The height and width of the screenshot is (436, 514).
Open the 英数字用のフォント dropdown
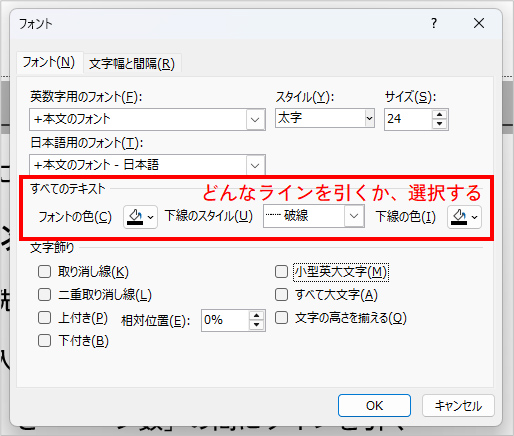255,119
